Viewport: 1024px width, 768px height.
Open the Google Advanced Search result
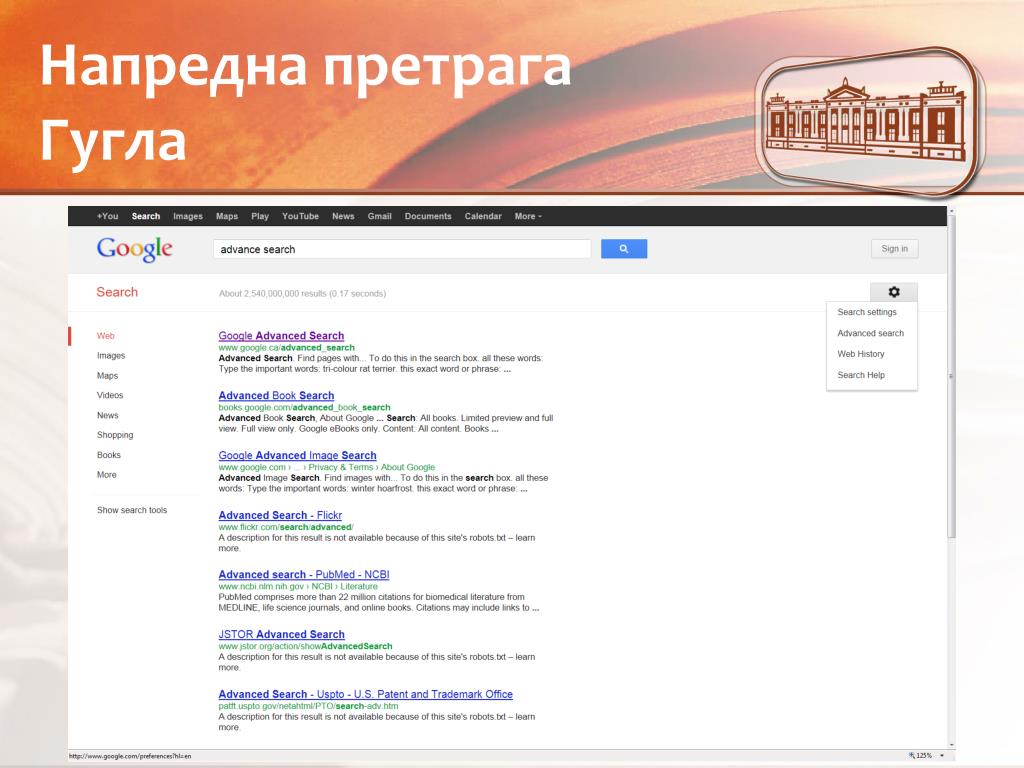(x=281, y=336)
